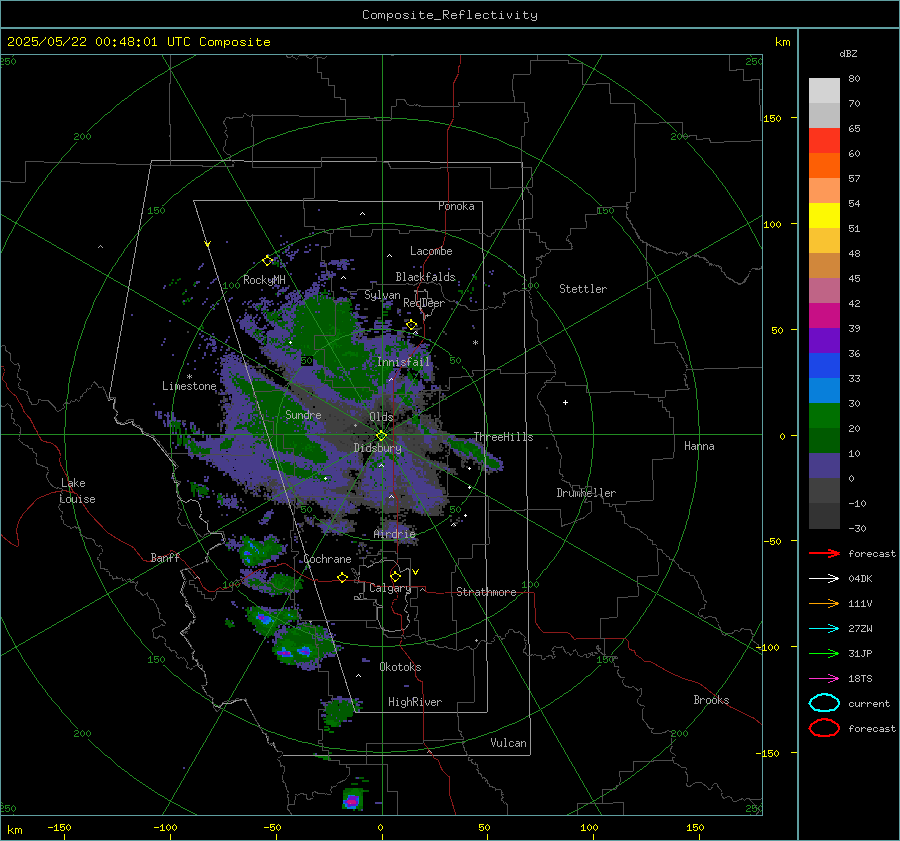Click the red forecast ellipse icon

click(x=824, y=728)
